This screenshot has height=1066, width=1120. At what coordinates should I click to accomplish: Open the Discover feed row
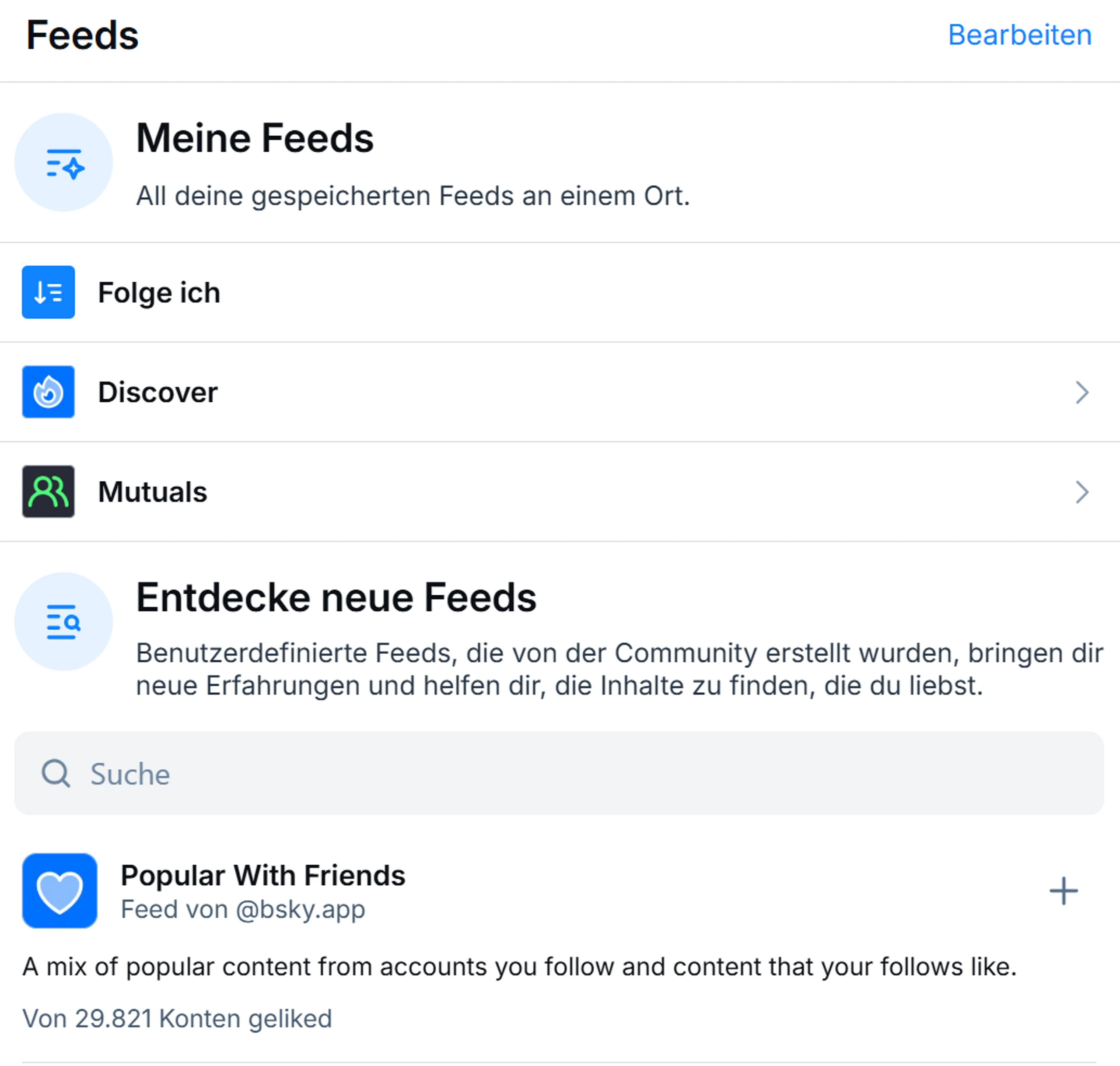pyautogui.click(x=560, y=392)
